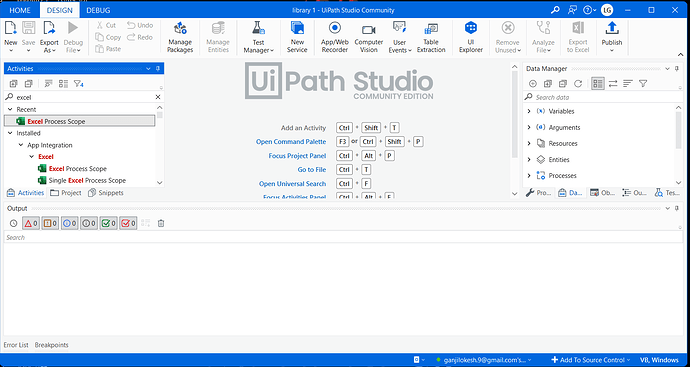690x367 pixels.
Task: Expand the Processes node
Action: pyautogui.click(x=529, y=176)
